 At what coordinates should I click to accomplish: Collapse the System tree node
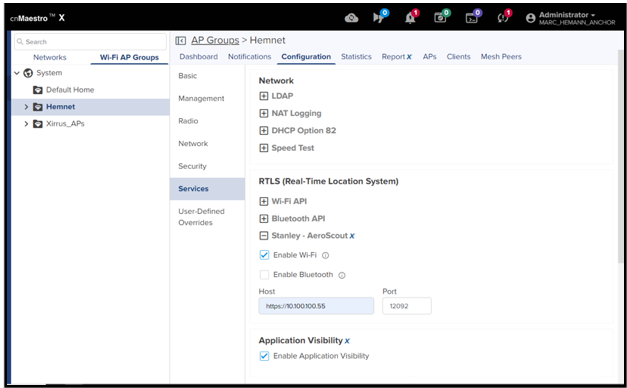pos(17,73)
